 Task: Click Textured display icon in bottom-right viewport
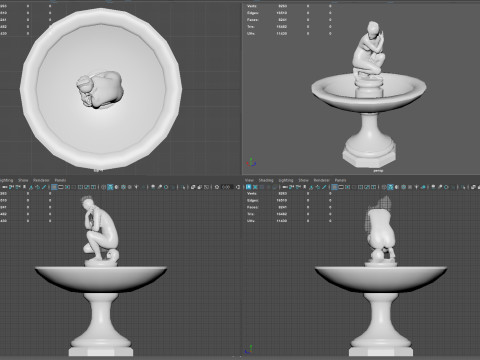[x=410, y=187]
